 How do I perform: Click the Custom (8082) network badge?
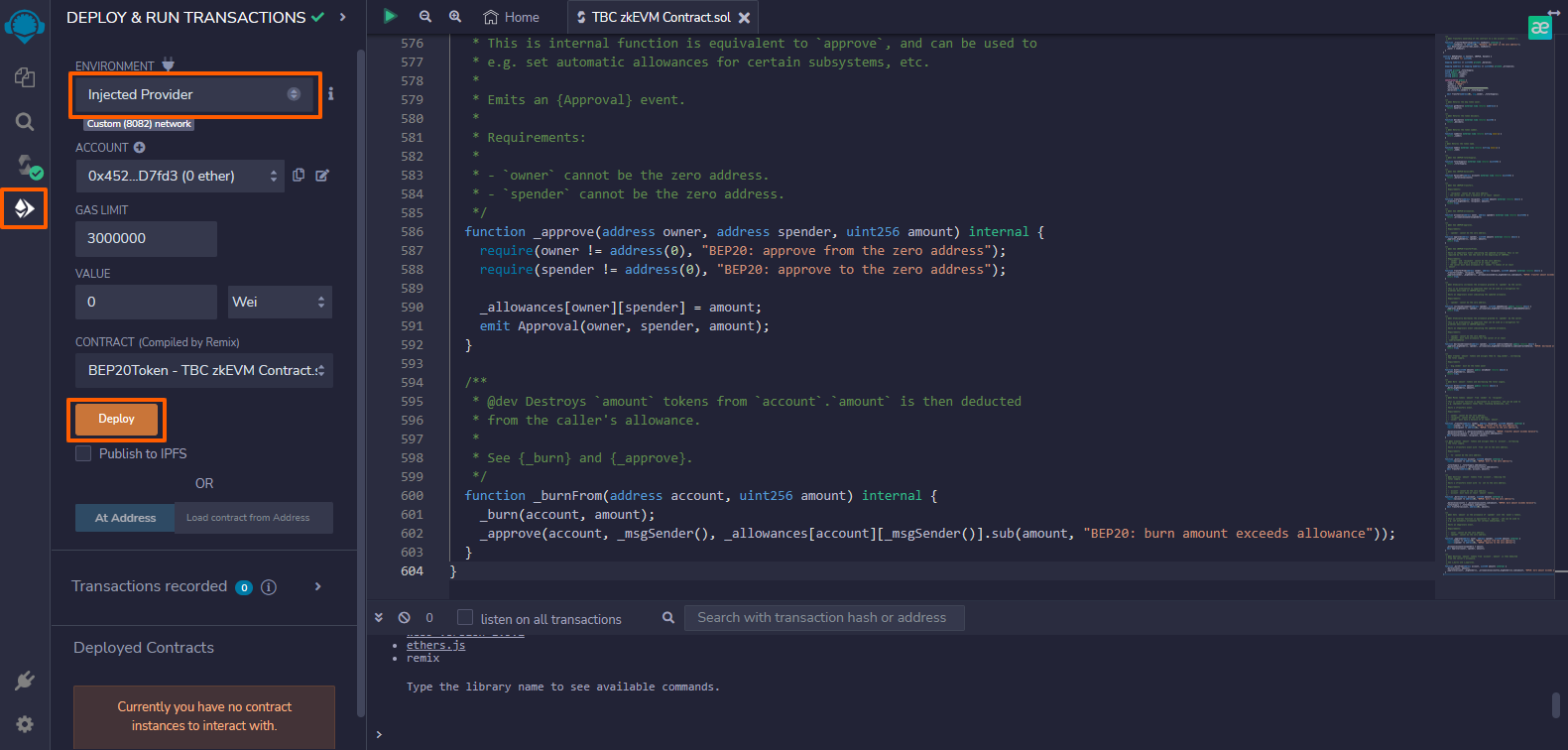(x=139, y=124)
